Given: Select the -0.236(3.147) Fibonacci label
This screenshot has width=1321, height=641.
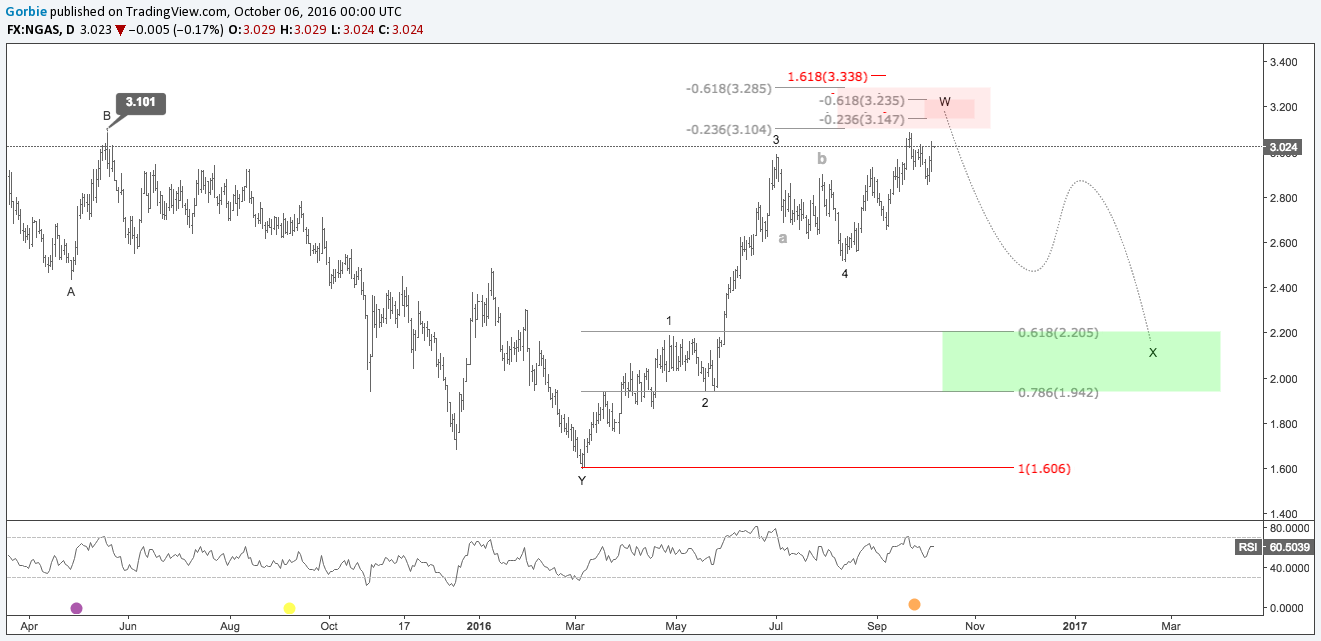Looking at the screenshot, I should tap(862, 119).
